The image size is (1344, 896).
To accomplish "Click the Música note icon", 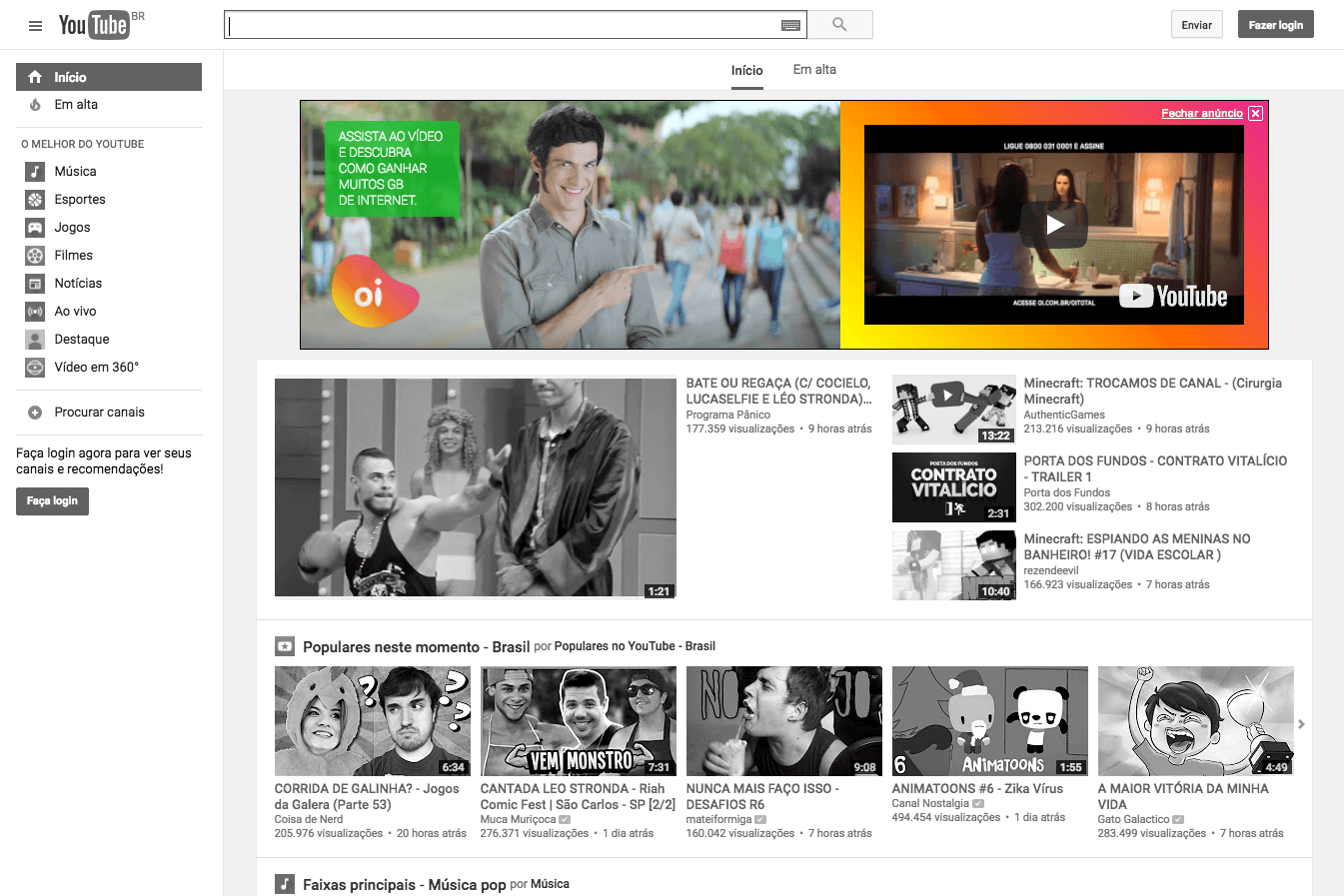I will click(x=35, y=172).
